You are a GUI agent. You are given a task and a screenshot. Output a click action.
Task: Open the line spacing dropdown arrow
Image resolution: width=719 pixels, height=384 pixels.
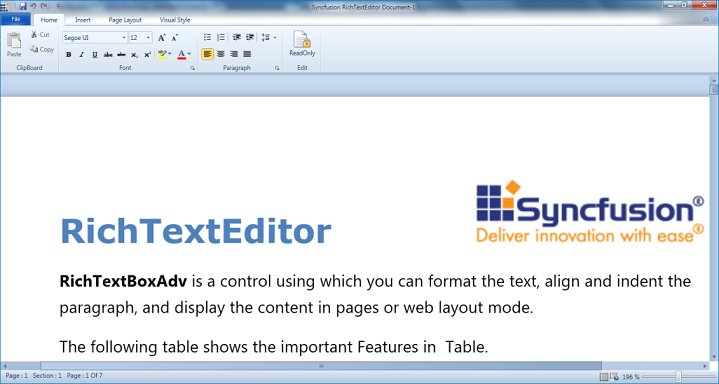click(275, 38)
